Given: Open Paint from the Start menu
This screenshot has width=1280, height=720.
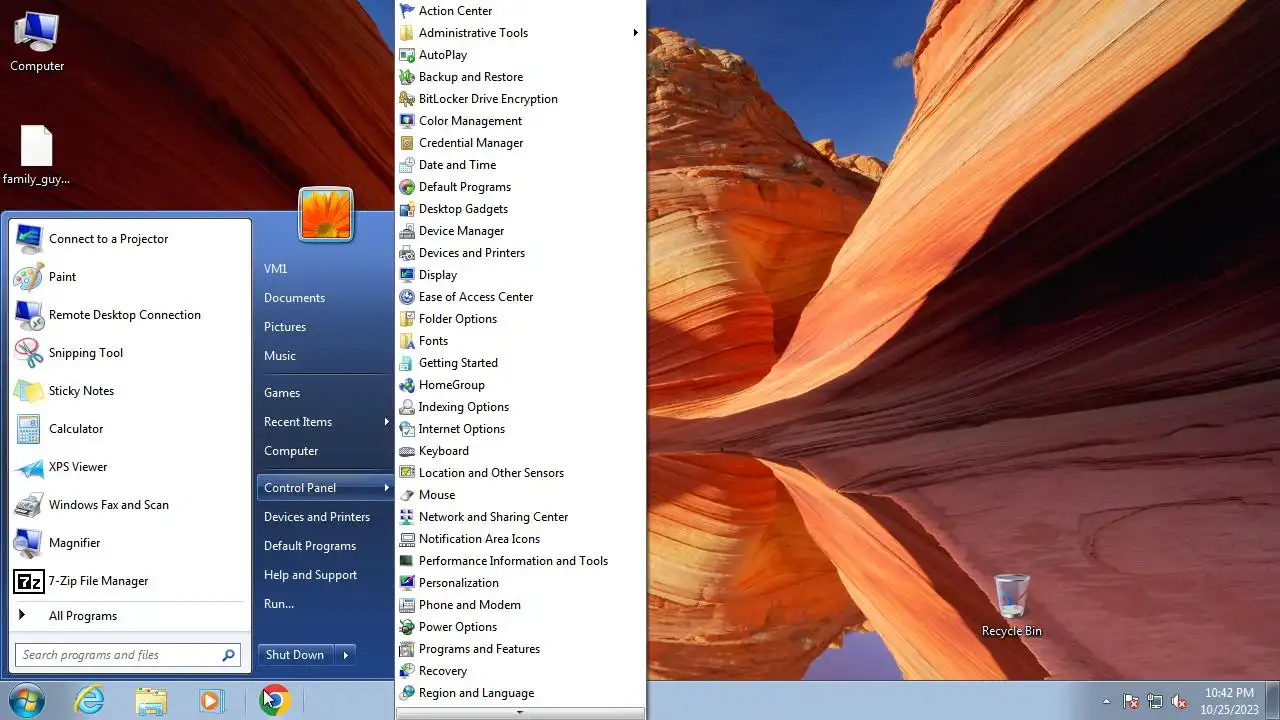Looking at the screenshot, I should (129, 277).
